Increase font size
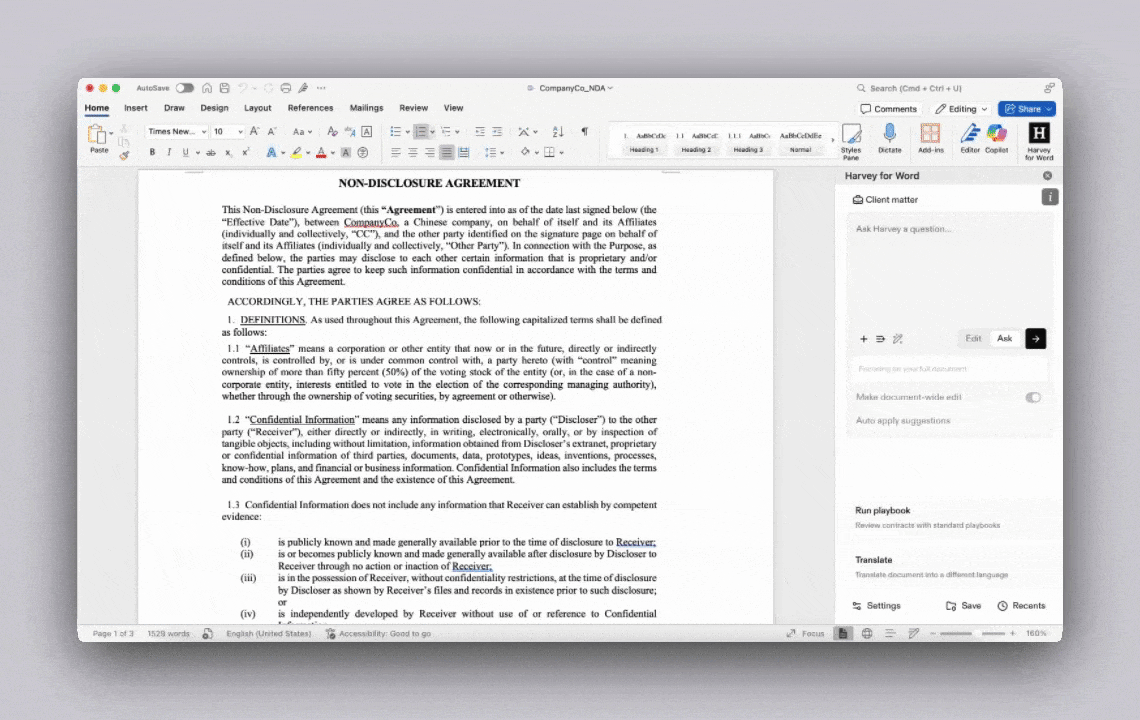This screenshot has height=720, width=1140. 254,132
